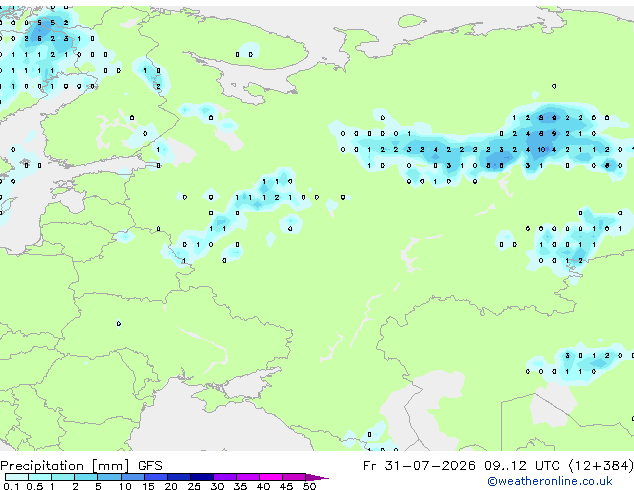Click the '09..12 UTC' time text
Viewport: 634px width, 490px height.
[522, 466]
